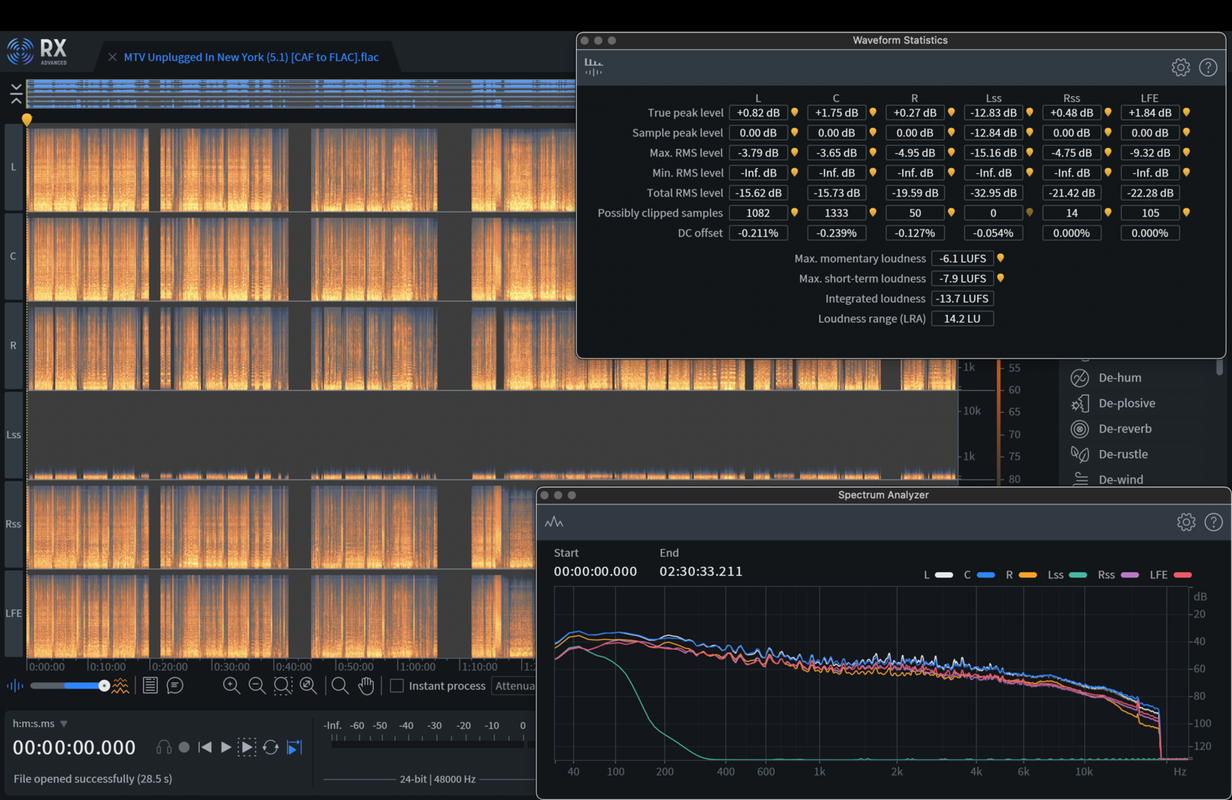Collapse the channel view expander arrows

tap(16, 94)
